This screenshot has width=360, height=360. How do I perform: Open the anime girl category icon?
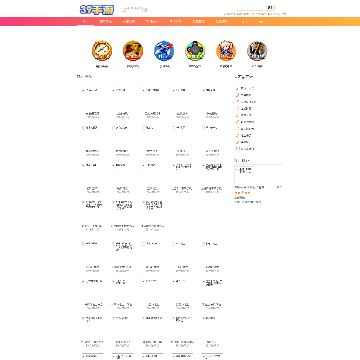[x=226, y=51]
